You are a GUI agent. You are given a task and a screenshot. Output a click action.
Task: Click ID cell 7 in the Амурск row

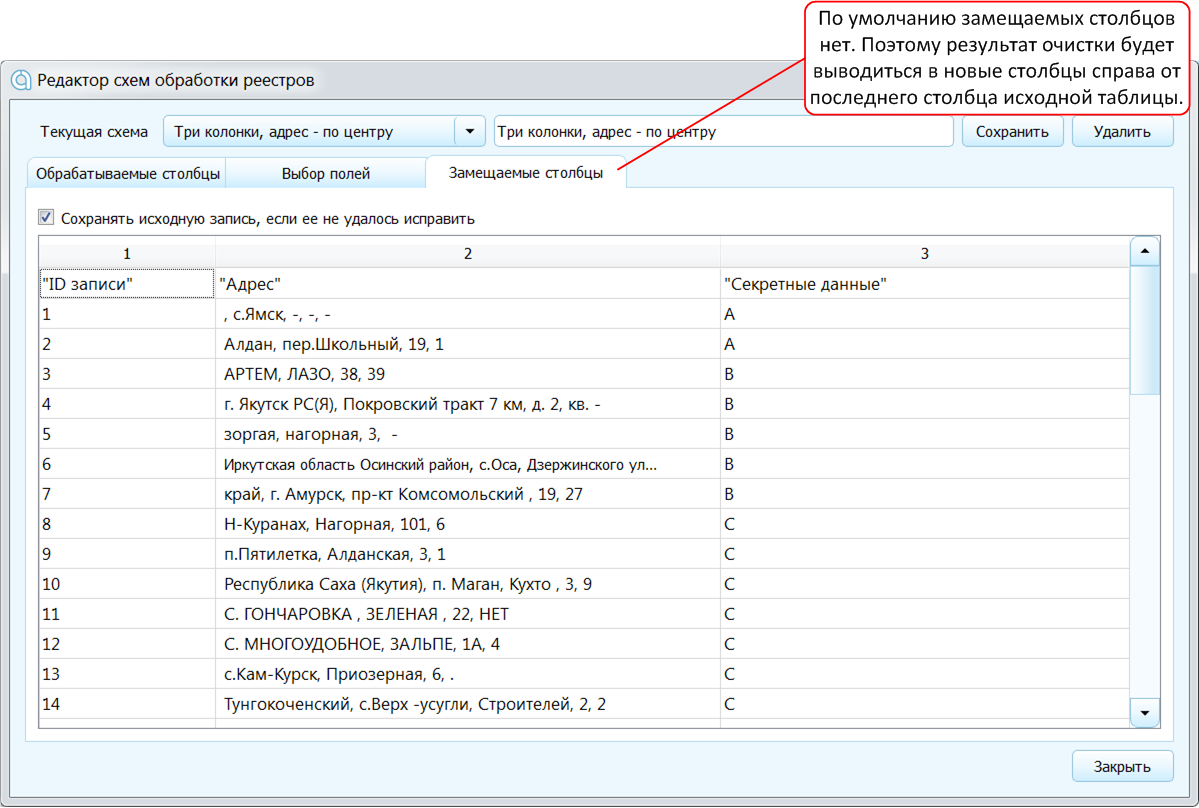tap(127, 494)
